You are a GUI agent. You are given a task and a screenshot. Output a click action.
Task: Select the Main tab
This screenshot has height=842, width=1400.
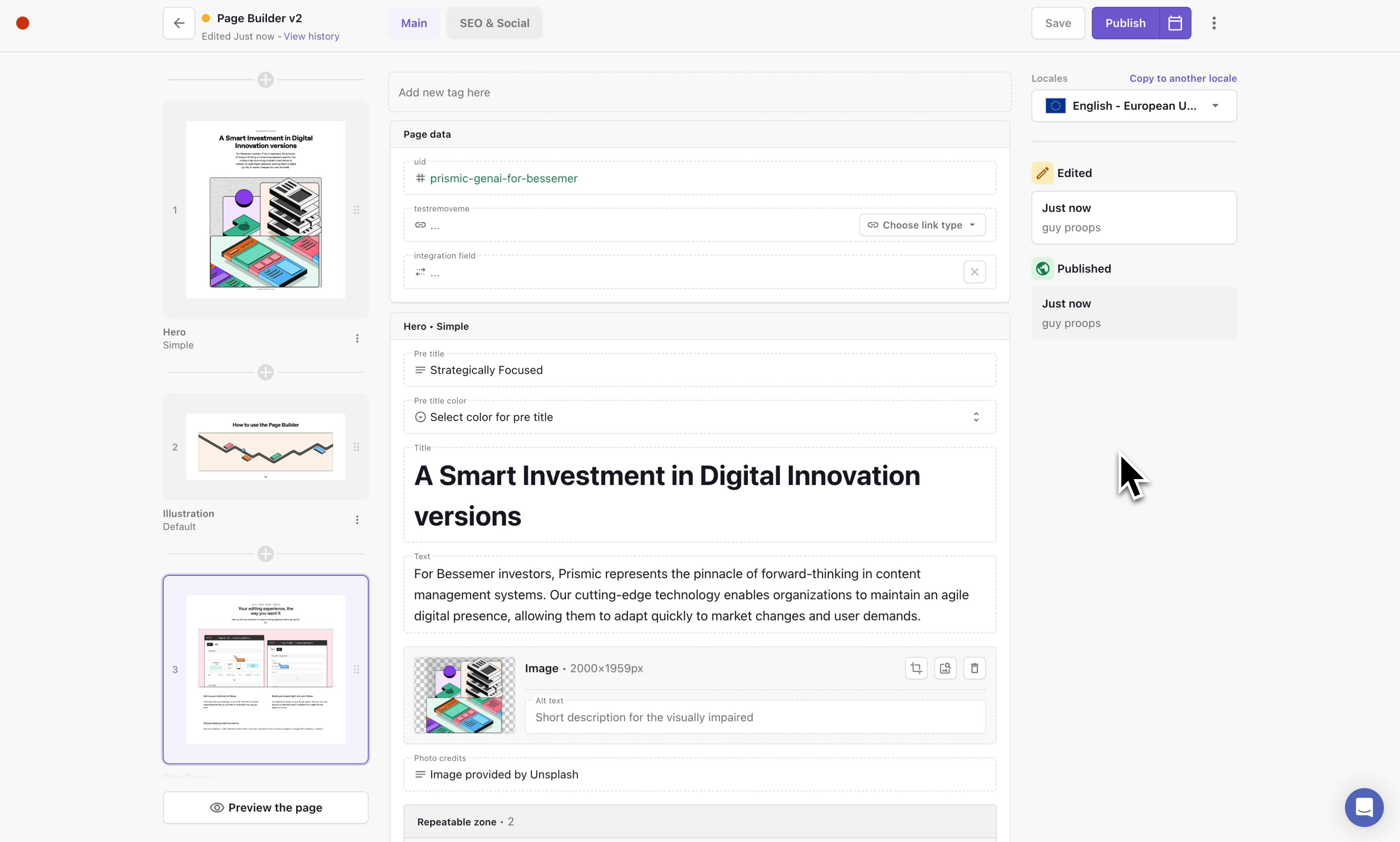(414, 23)
